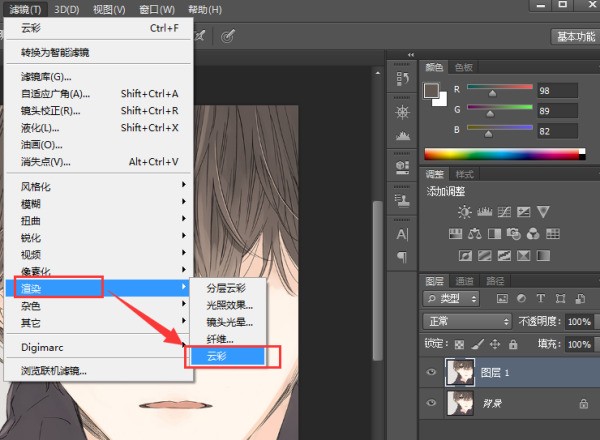Click the Brightness/Contrast sun adjustment icon

point(464,211)
